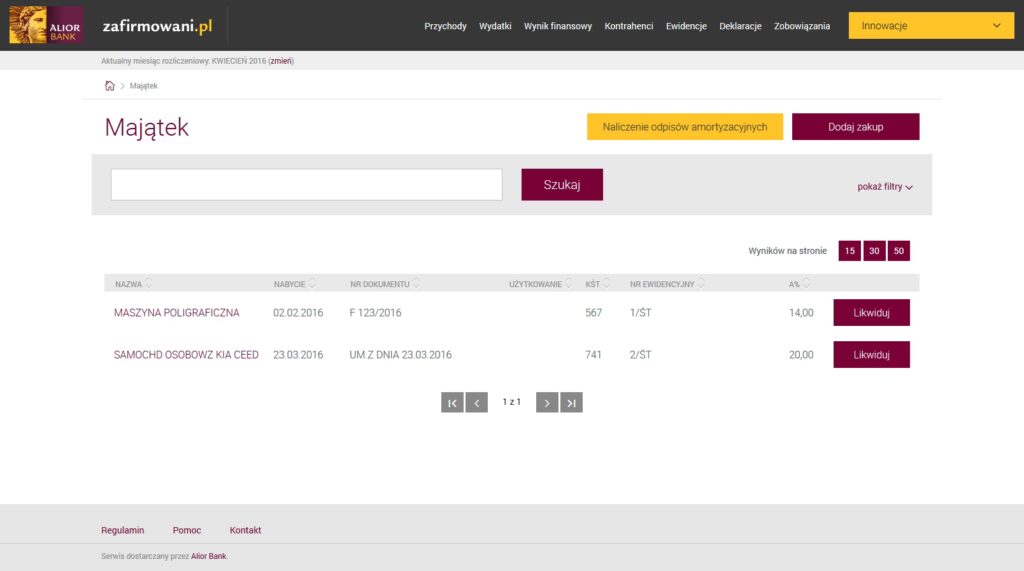Viewport: 1024px width, 571px height.
Task: Click the home icon in breadcrumb
Action: point(110,86)
